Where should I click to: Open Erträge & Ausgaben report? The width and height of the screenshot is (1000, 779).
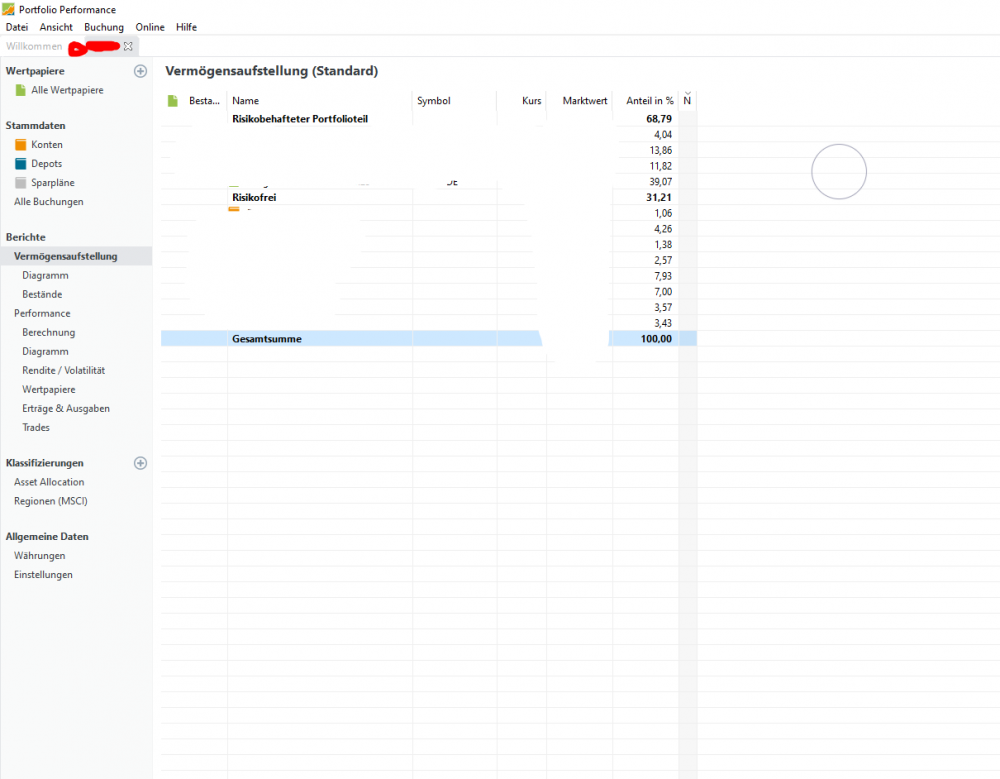tap(66, 408)
